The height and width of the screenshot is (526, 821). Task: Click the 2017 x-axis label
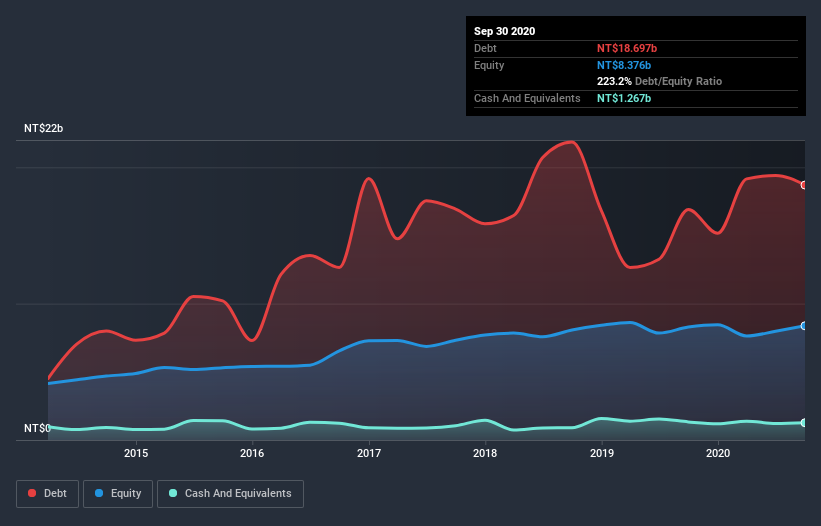[x=369, y=453]
